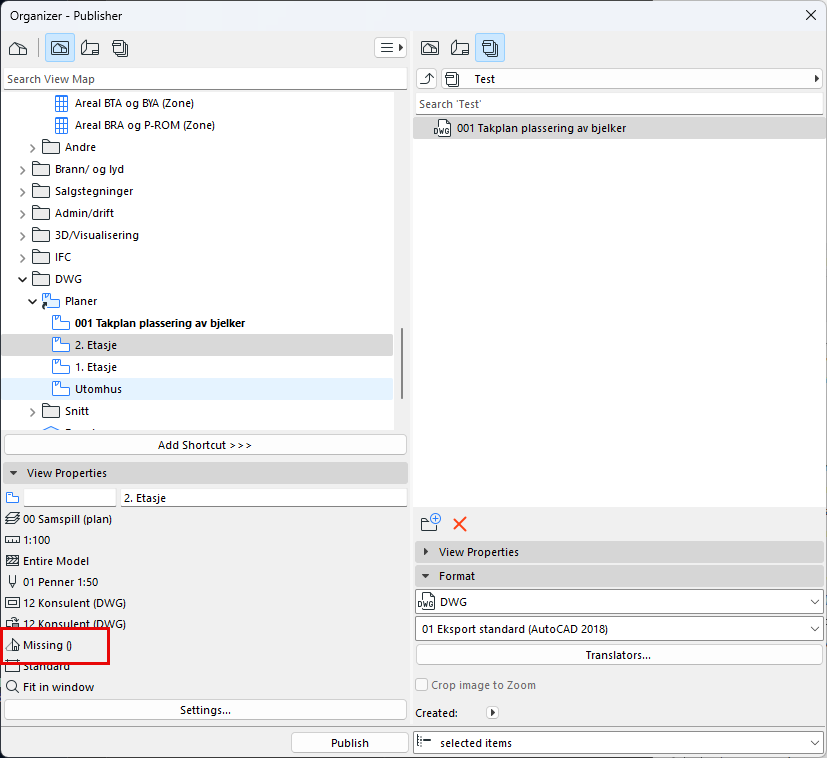Create new folder in publisher set
This screenshot has height=758, width=827.
point(431,523)
